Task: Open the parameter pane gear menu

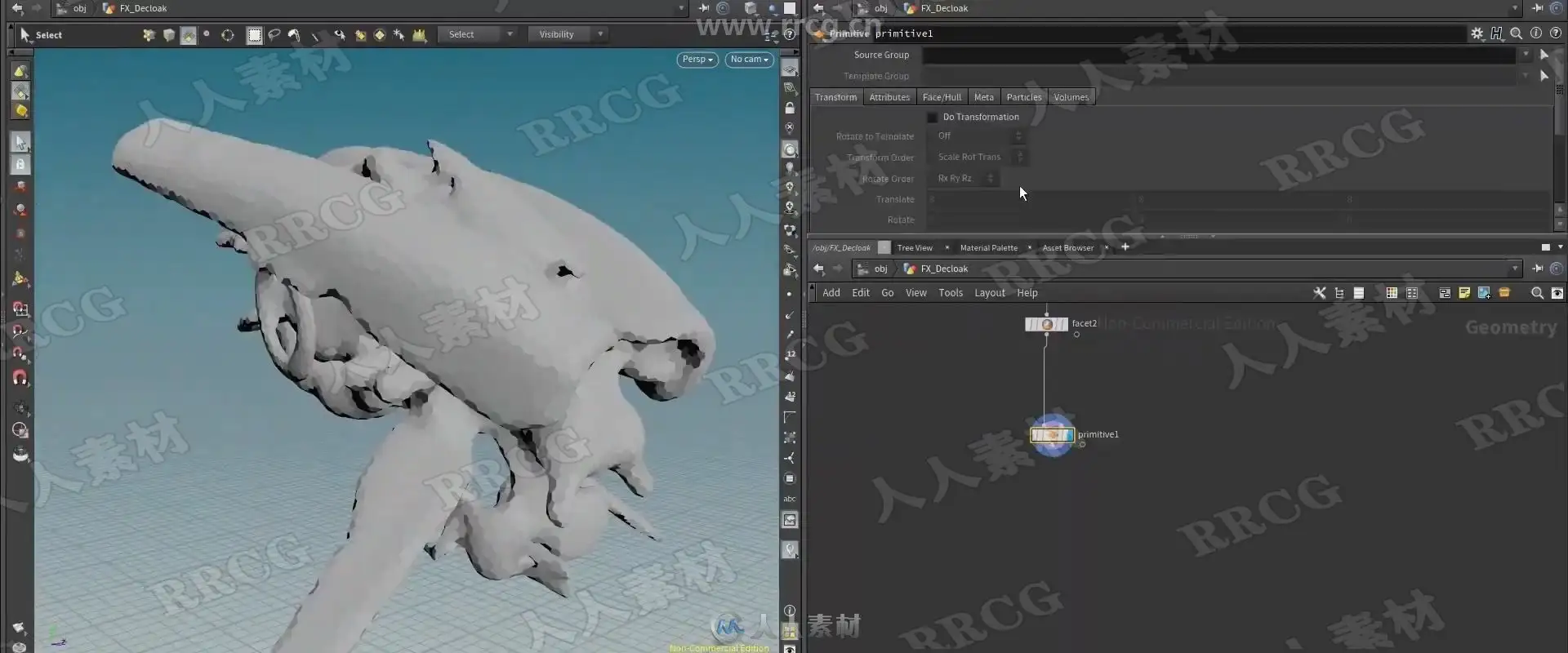Action: pyautogui.click(x=1477, y=33)
